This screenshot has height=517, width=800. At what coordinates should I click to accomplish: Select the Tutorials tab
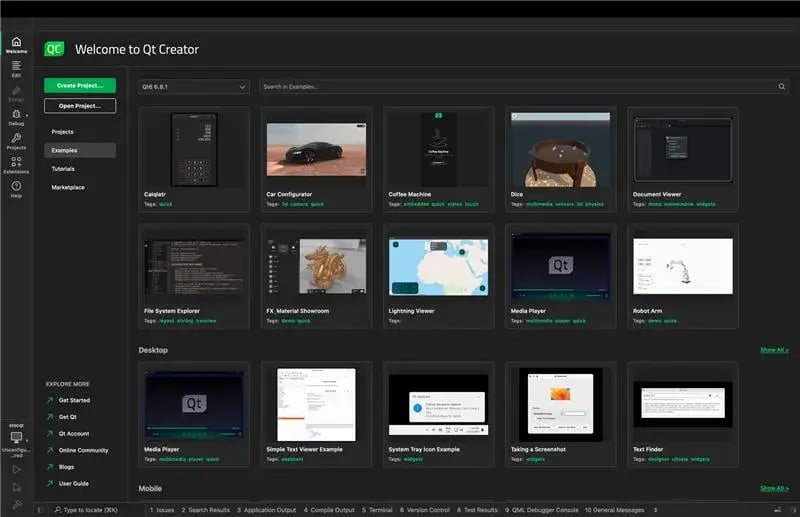click(63, 169)
